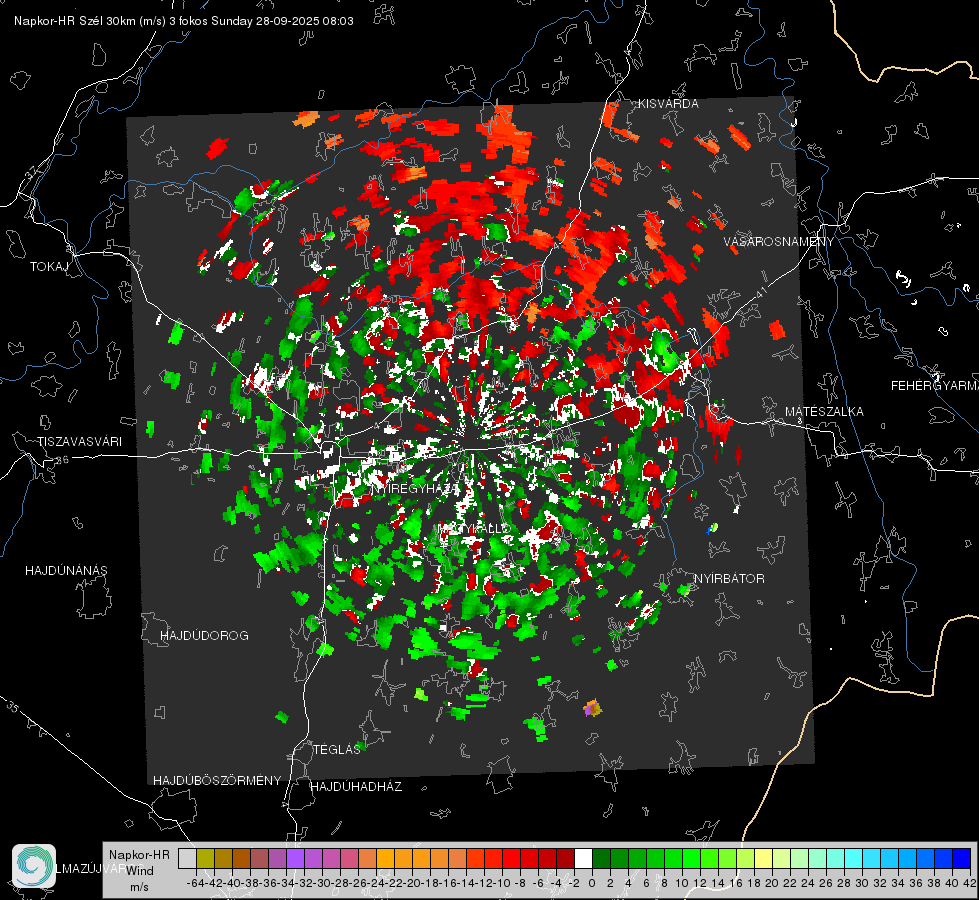The height and width of the screenshot is (900, 979).
Task: Click the TISZAVASVÁRI city label
Action: pyautogui.click(x=79, y=442)
